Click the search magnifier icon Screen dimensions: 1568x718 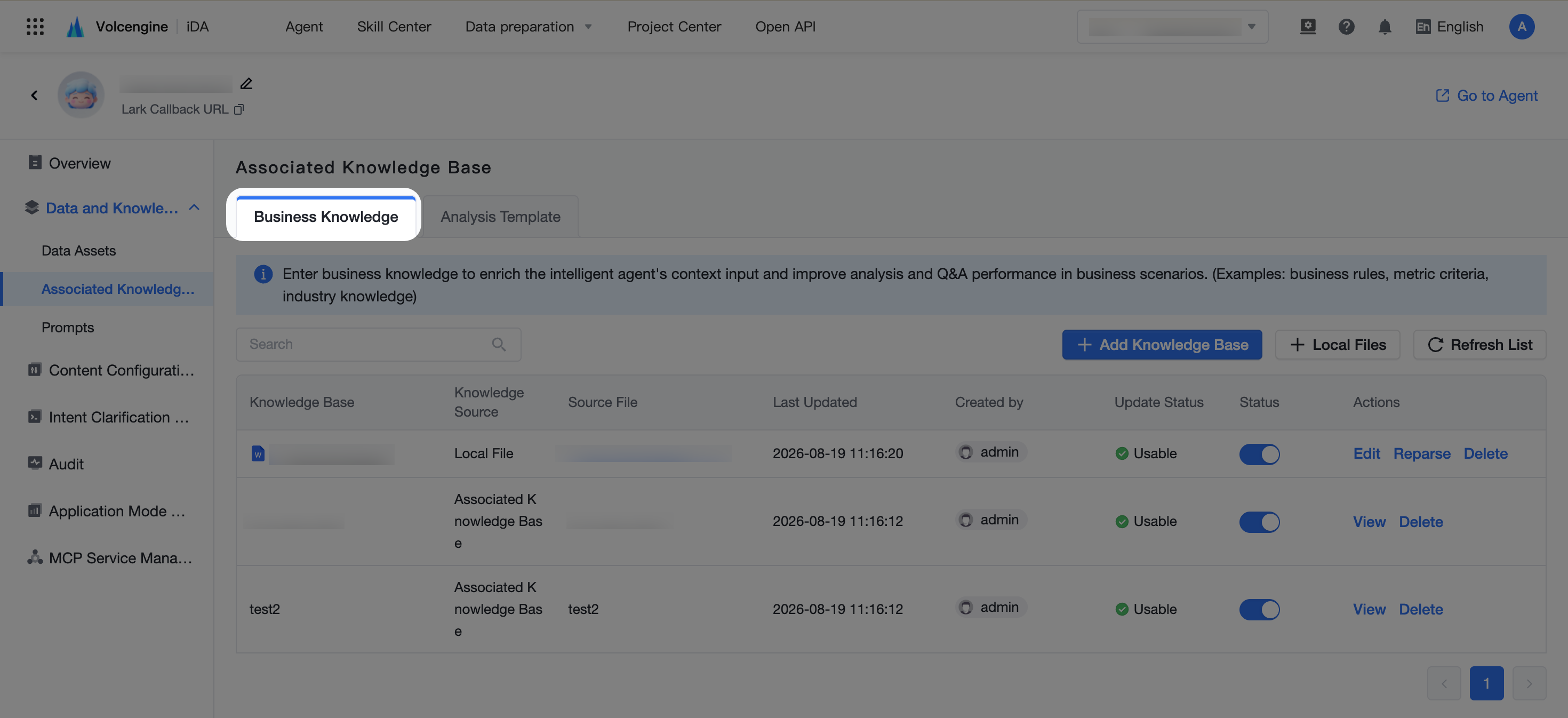(x=499, y=345)
